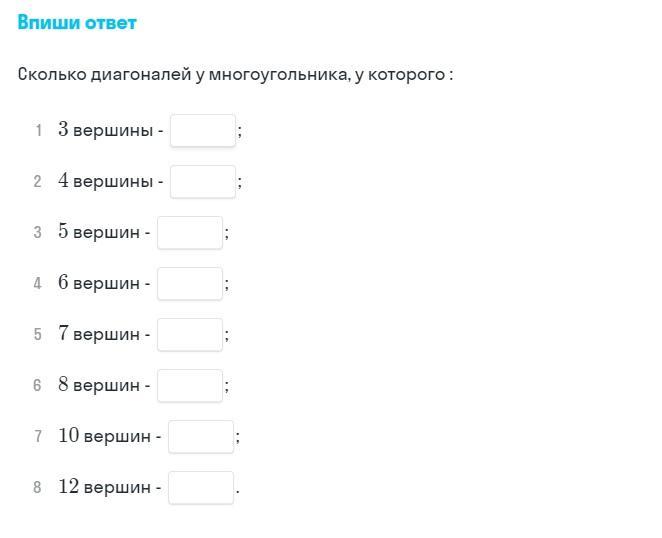Viewport: 662px width, 538px height.
Task: Focus the last input for 12 вершин
Action: point(201,488)
